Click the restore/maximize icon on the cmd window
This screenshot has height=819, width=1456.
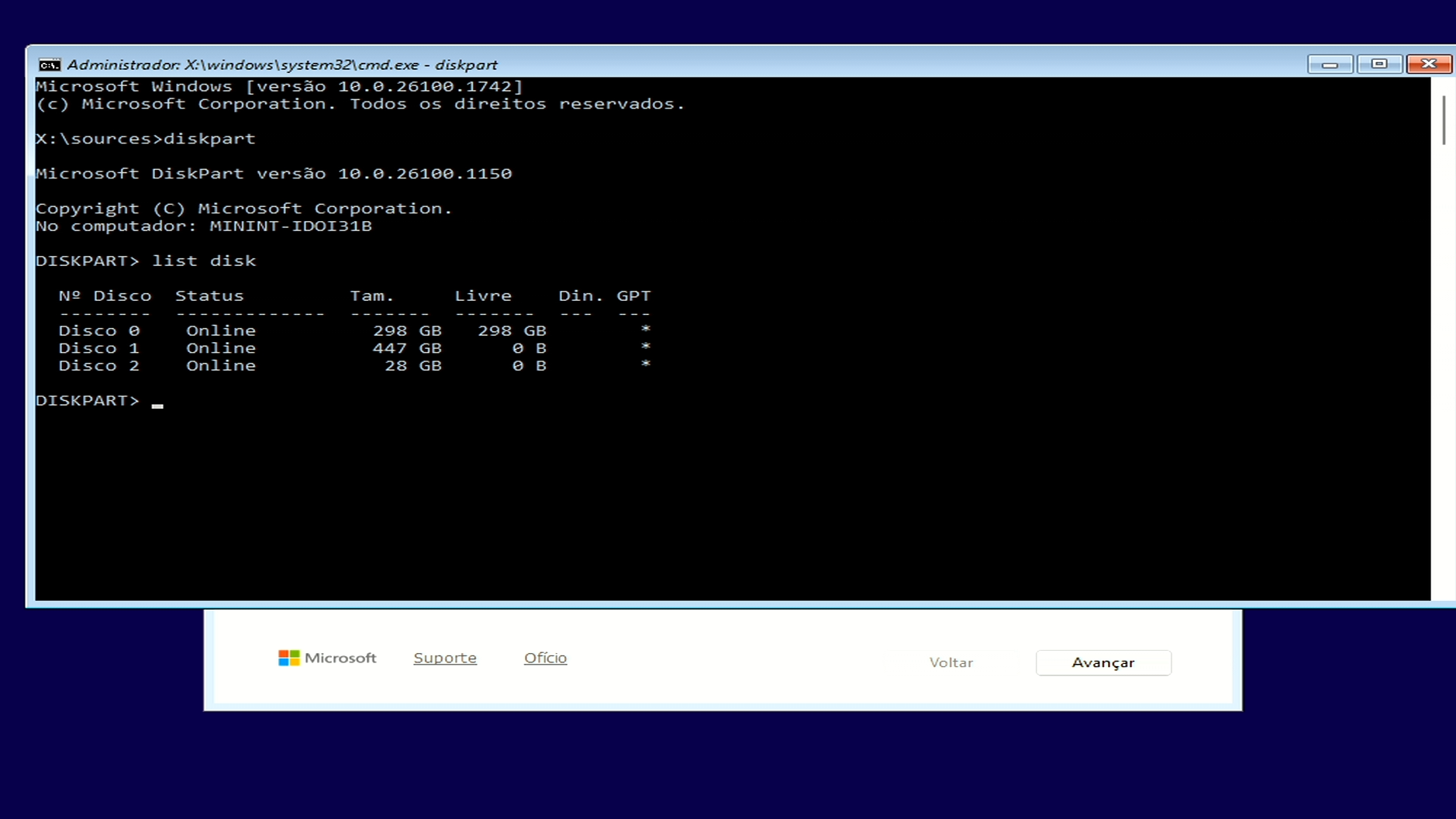point(1380,64)
